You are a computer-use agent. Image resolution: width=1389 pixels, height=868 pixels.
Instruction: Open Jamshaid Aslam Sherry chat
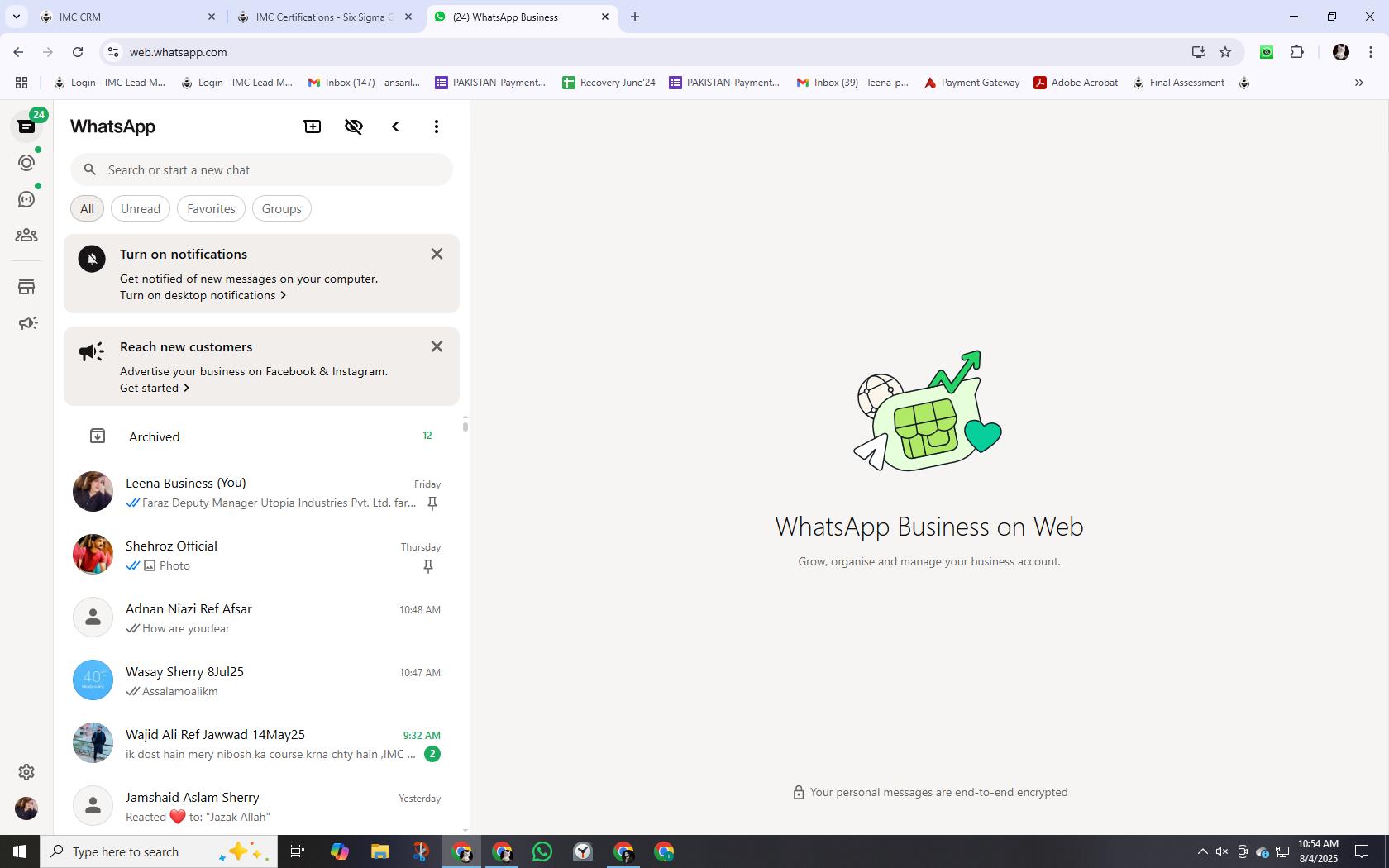261,806
